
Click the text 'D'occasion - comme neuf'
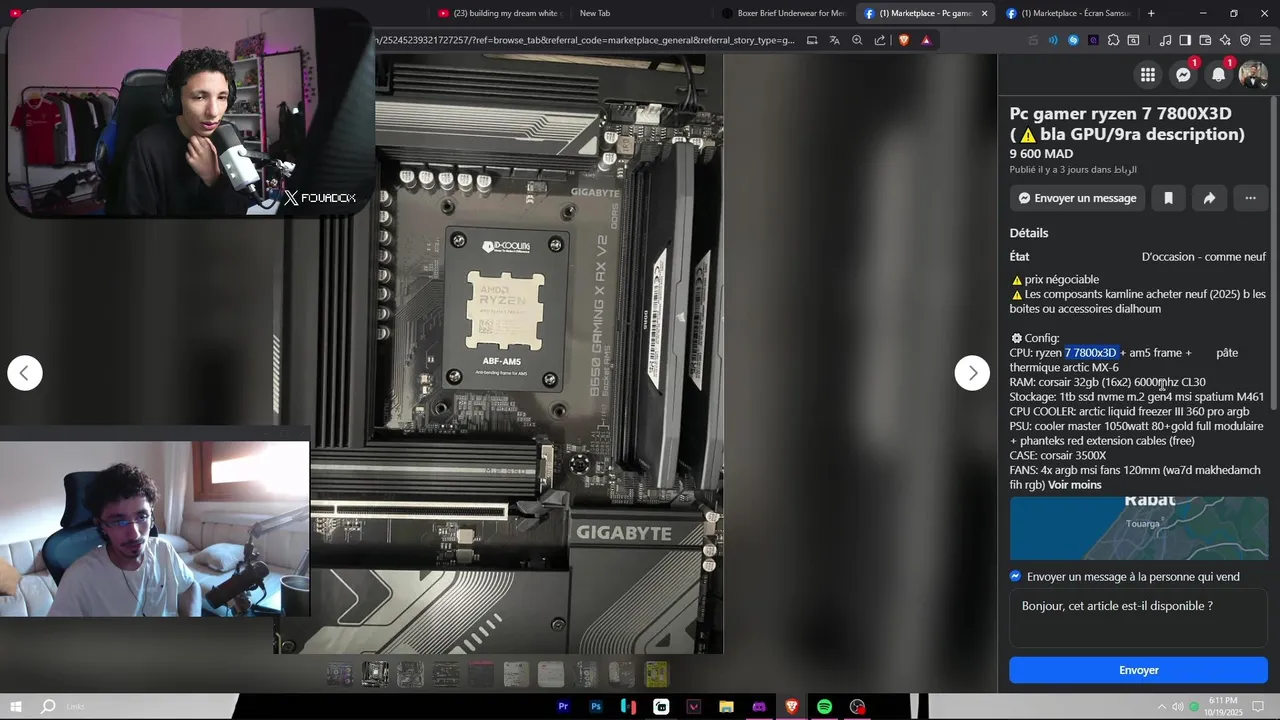(1204, 257)
